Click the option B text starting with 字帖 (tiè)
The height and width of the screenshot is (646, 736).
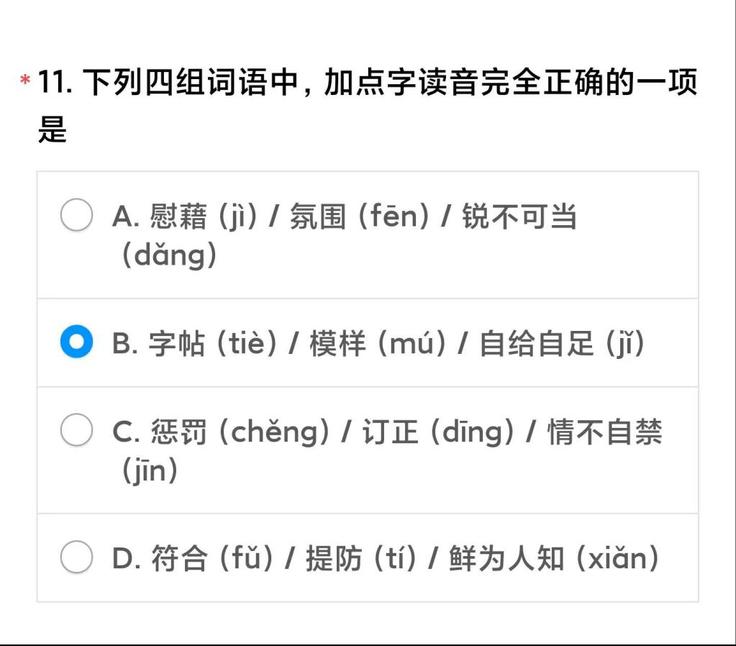[x=378, y=344]
